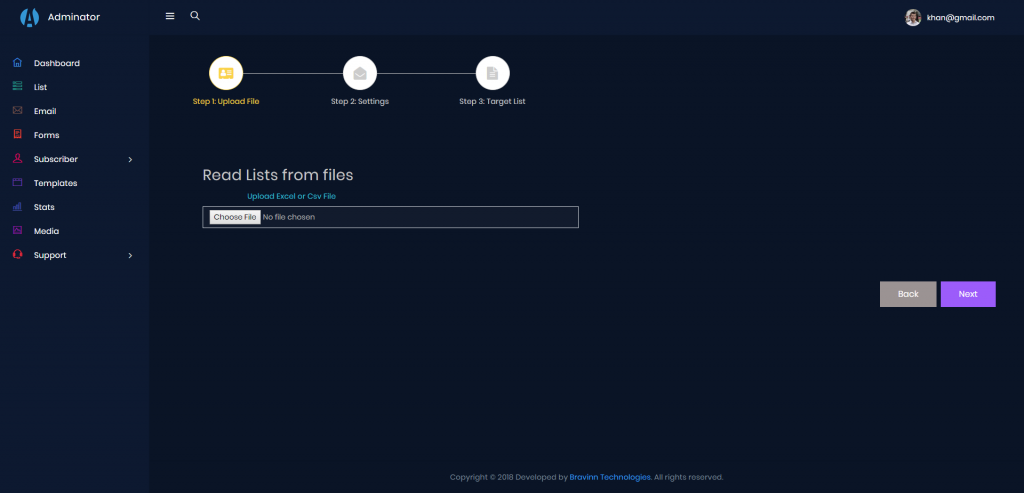The height and width of the screenshot is (493, 1024).
Task: Go to Templates in the sidebar
Action: tap(55, 183)
